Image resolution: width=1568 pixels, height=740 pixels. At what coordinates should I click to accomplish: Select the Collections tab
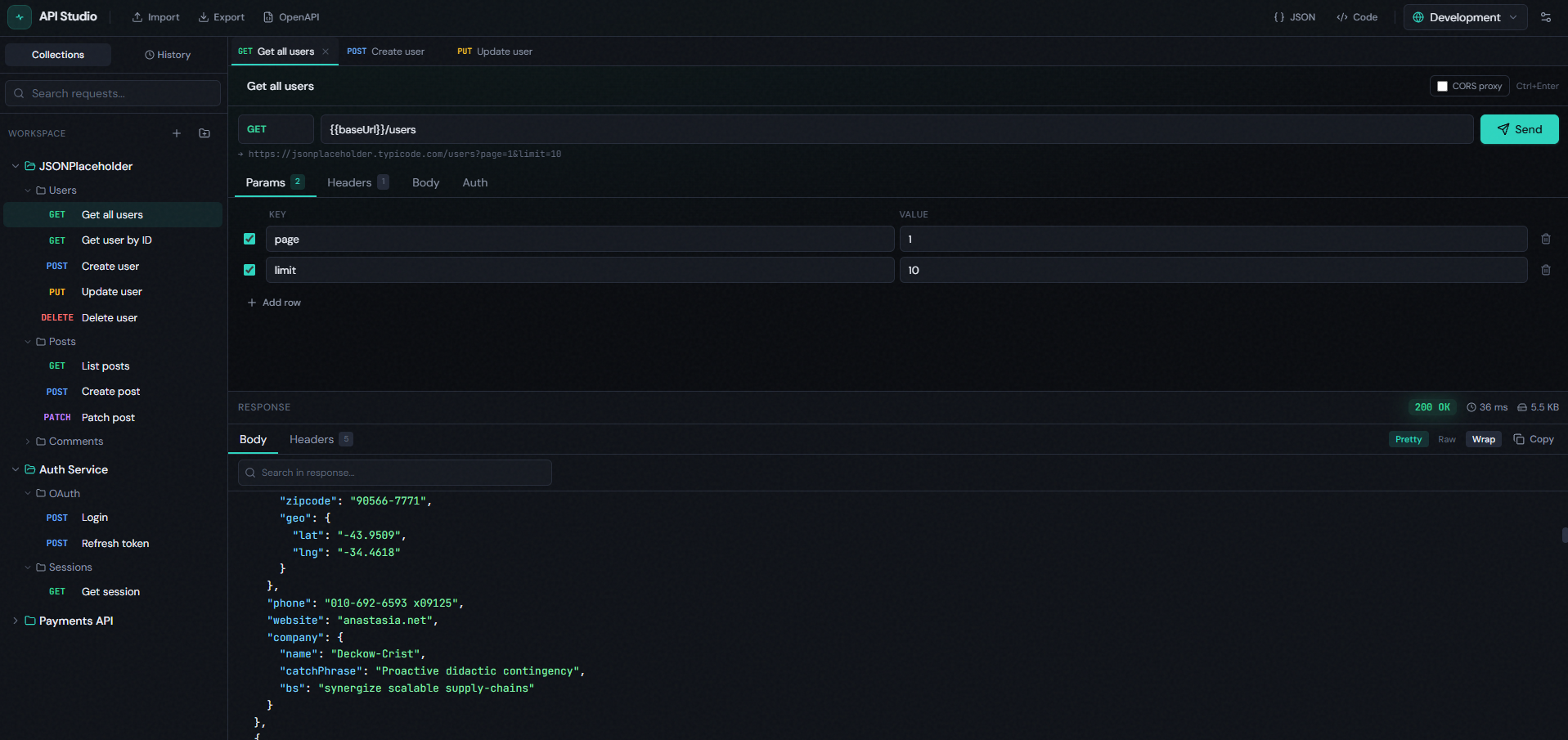pyautogui.click(x=58, y=55)
